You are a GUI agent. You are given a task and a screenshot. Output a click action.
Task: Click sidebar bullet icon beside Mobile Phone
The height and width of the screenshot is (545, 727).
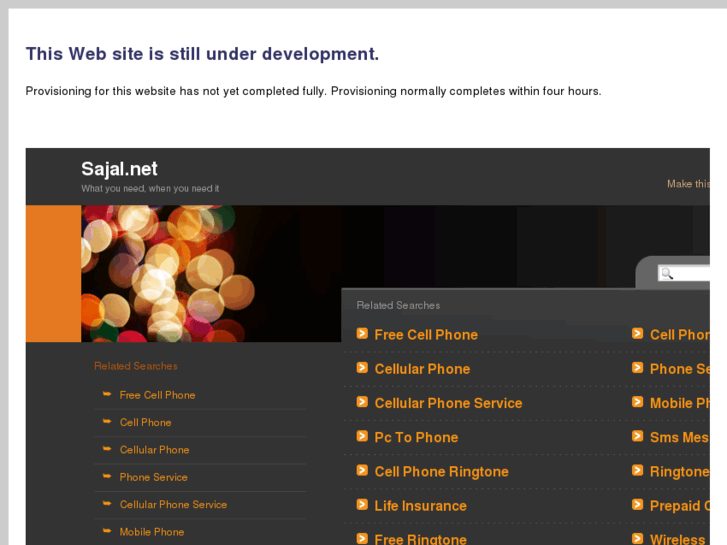(x=107, y=531)
